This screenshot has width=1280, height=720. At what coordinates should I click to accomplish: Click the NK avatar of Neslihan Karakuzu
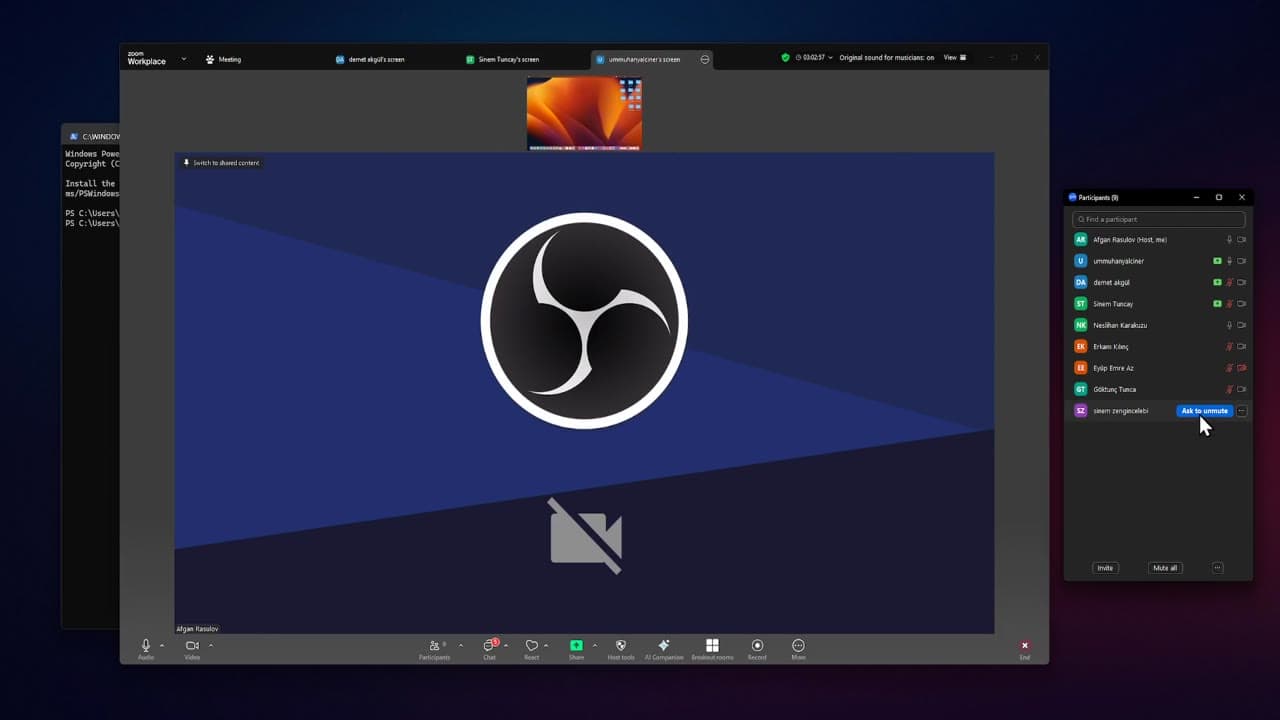tap(1080, 325)
